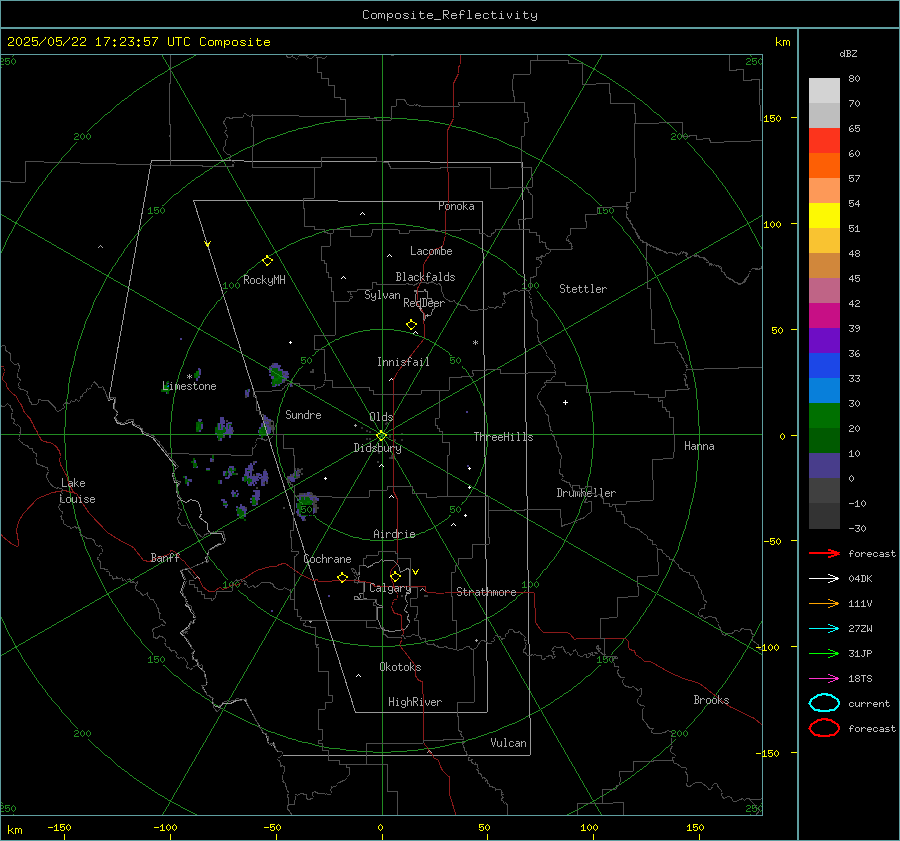Click the Limestone label
Image resolution: width=900 pixels, height=841 pixels.
[189, 386]
